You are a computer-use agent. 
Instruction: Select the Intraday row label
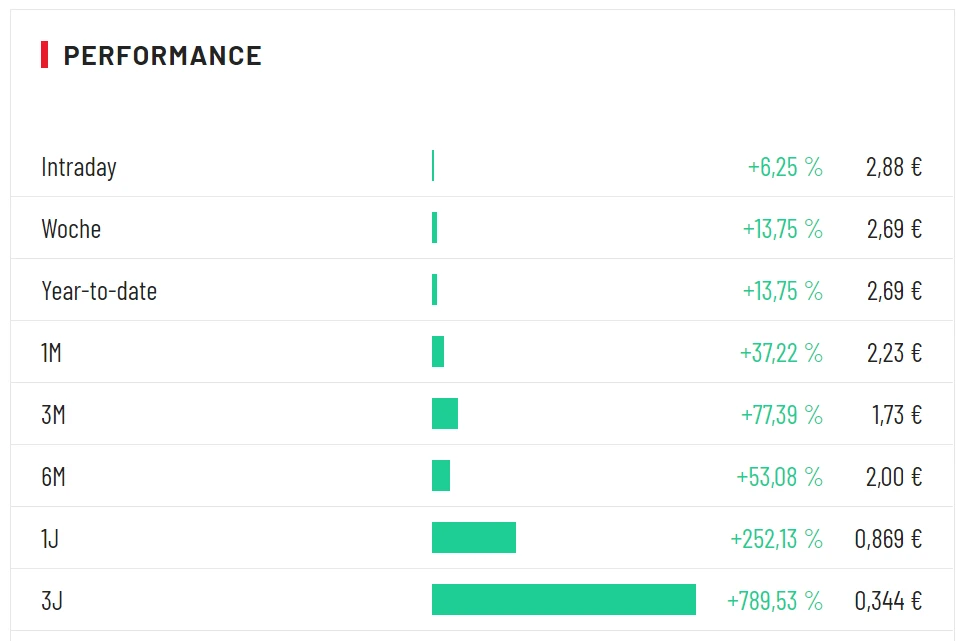point(79,167)
